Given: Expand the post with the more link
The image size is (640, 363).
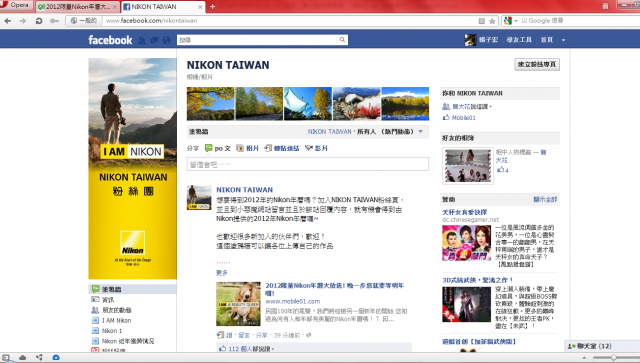Looking at the screenshot, I should (222, 273).
